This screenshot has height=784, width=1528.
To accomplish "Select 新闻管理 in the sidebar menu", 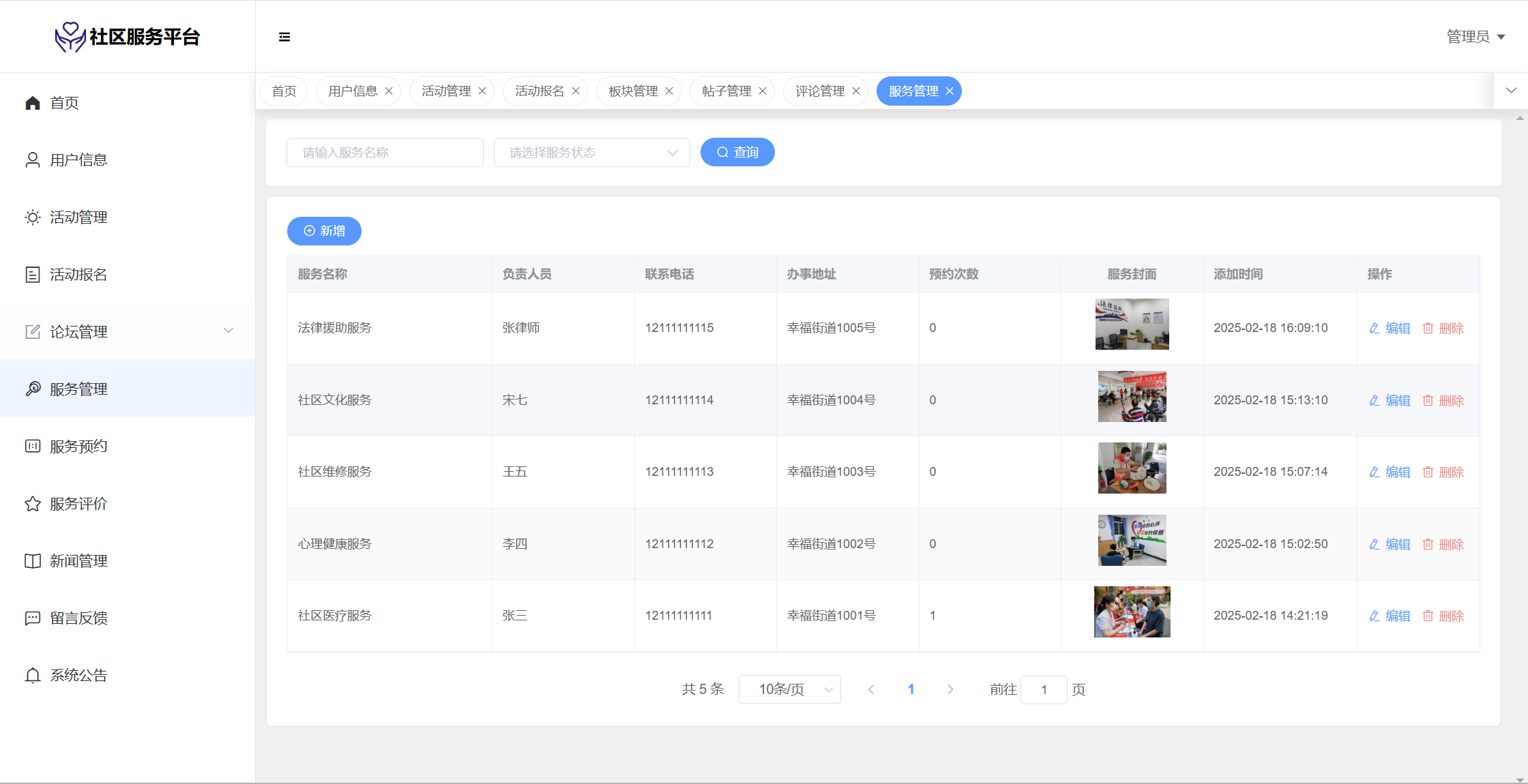I will [78, 561].
